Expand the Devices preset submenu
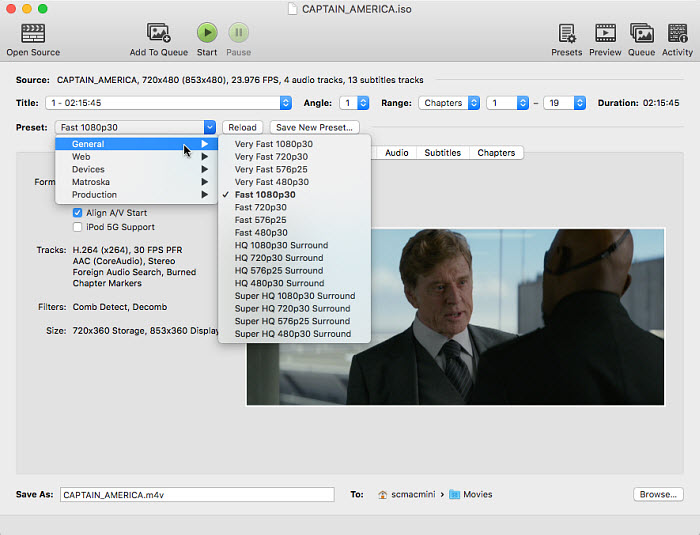Viewport: 700px width, 535px height. click(x=136, y=169)
